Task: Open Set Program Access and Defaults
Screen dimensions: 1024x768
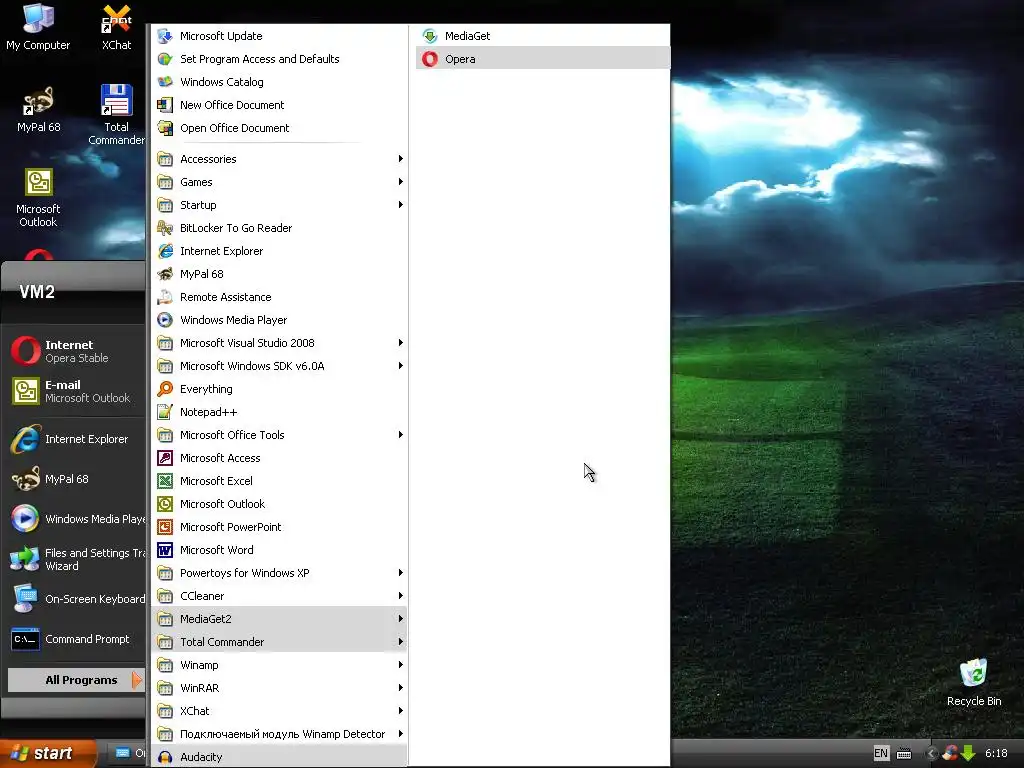Action: [279, 59]
